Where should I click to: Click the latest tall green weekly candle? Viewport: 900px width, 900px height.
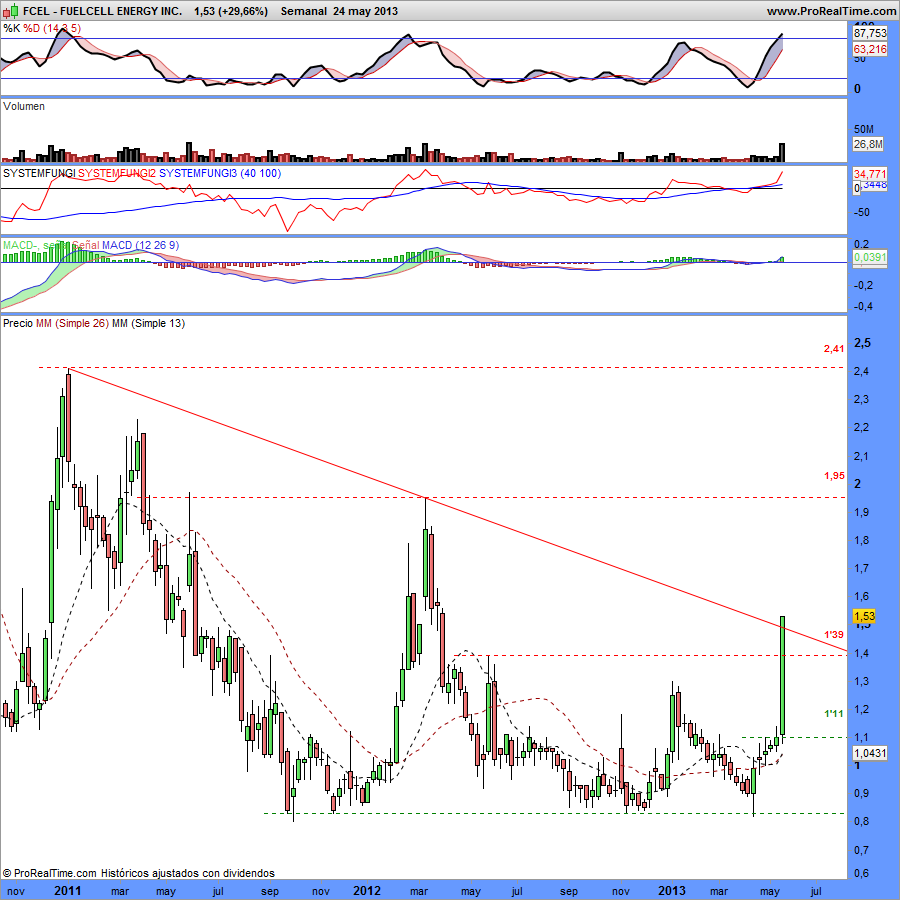click(782, 676)
